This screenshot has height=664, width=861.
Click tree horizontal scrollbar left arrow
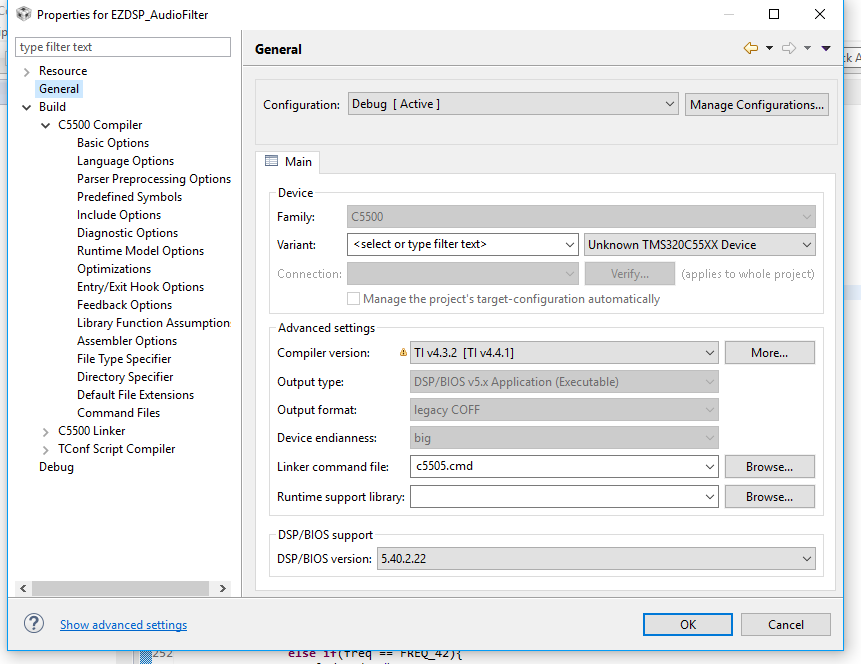point(23,588)
